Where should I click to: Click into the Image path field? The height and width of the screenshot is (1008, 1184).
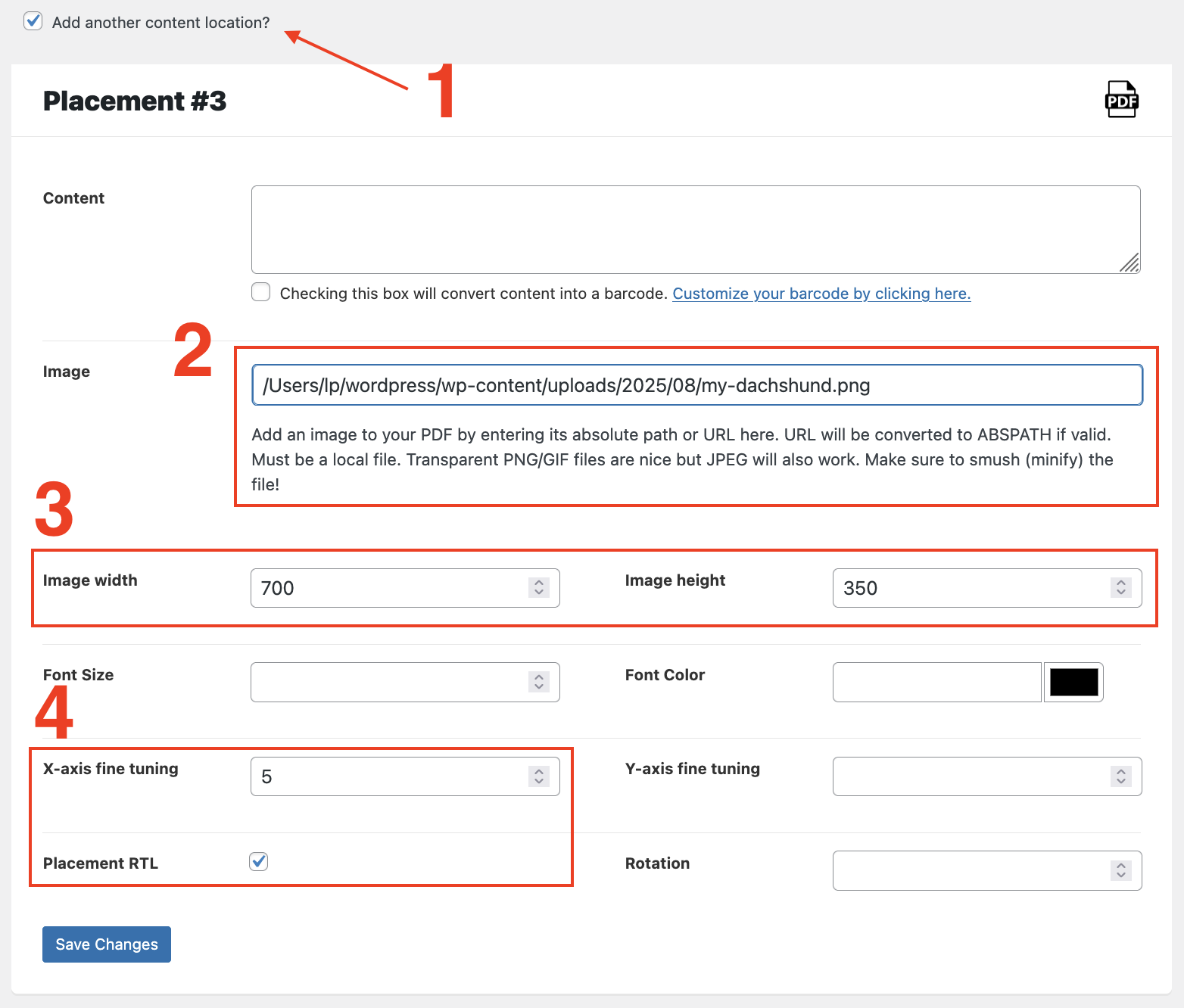tap(697, 385)
